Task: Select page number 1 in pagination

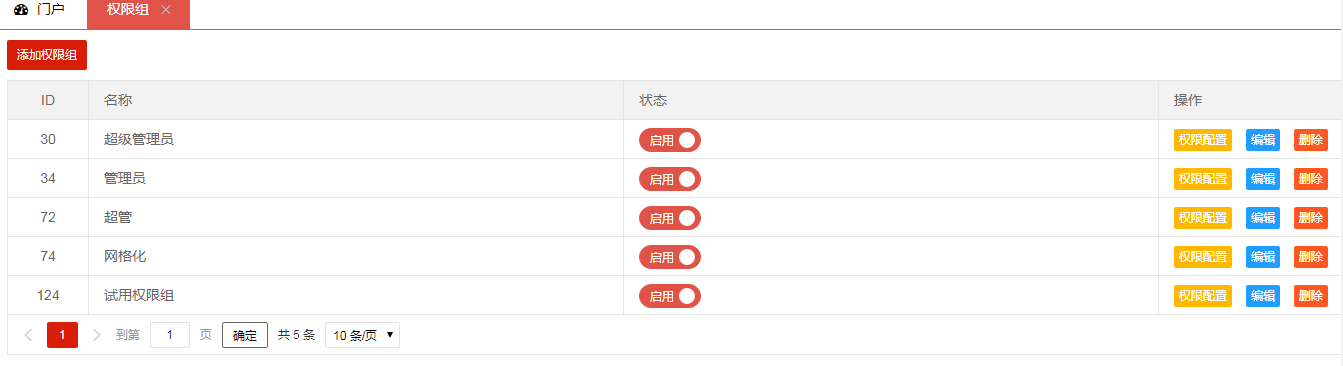Action: click(x=62, y=335)
